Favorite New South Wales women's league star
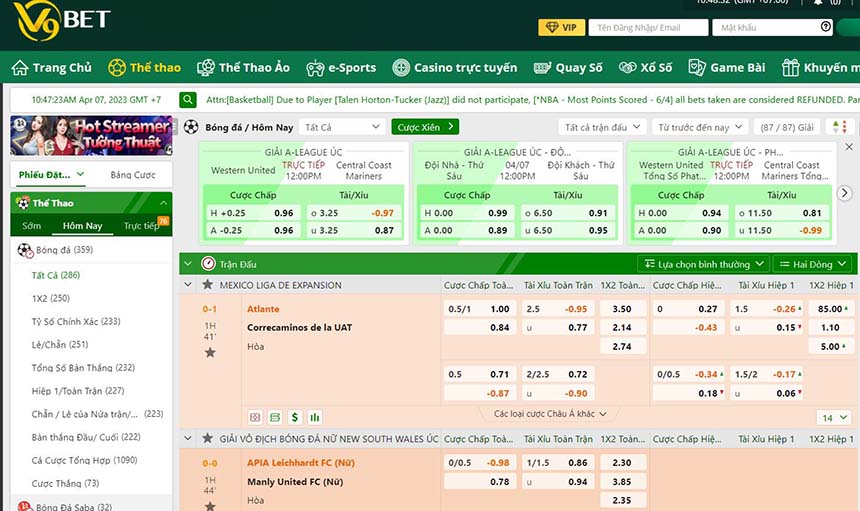 207,439
